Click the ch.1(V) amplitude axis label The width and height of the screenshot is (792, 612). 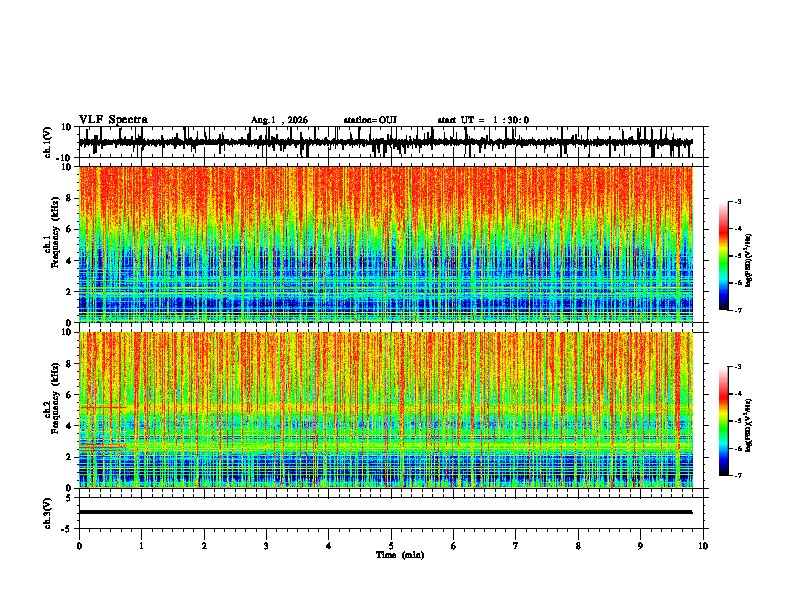48,142
